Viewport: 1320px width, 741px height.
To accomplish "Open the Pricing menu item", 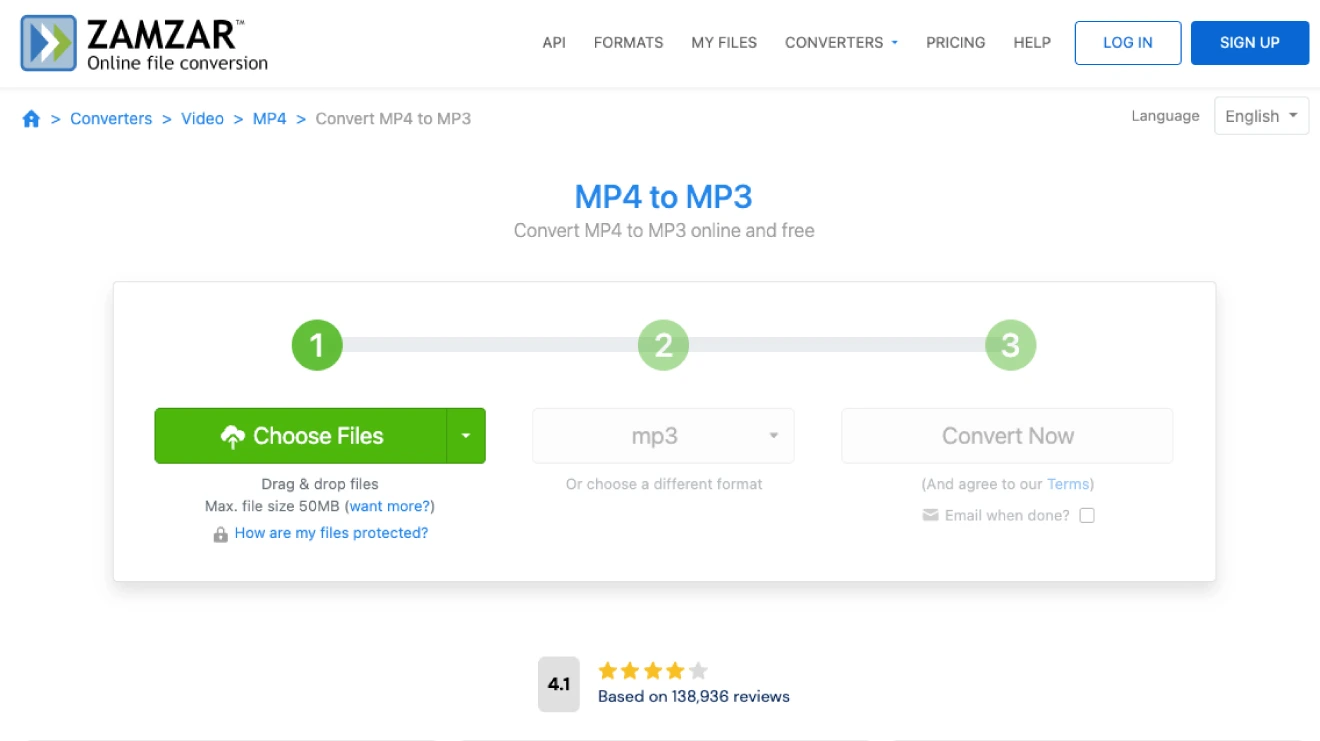I will 955,43.
